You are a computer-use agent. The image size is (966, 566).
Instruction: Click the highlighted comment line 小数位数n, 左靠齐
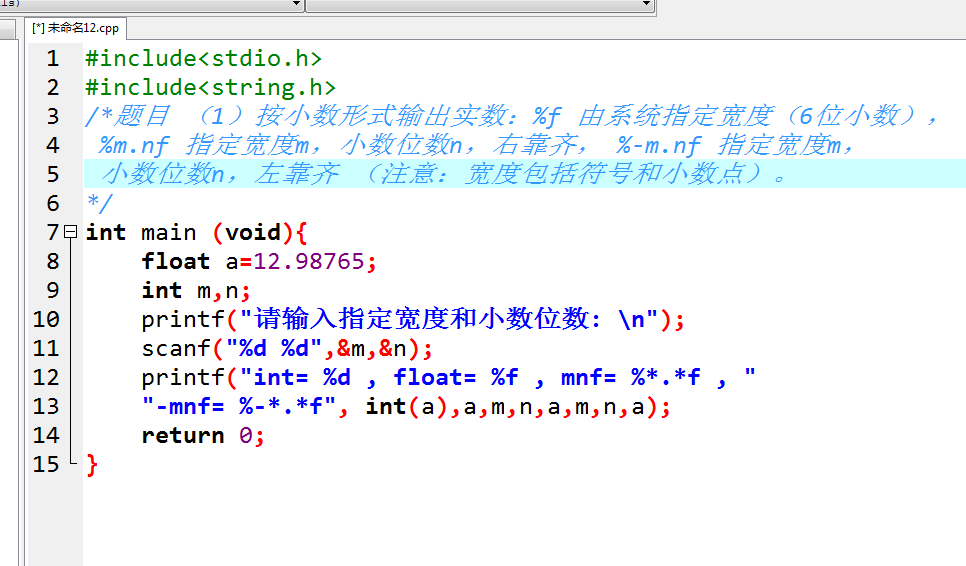point(445,174)
